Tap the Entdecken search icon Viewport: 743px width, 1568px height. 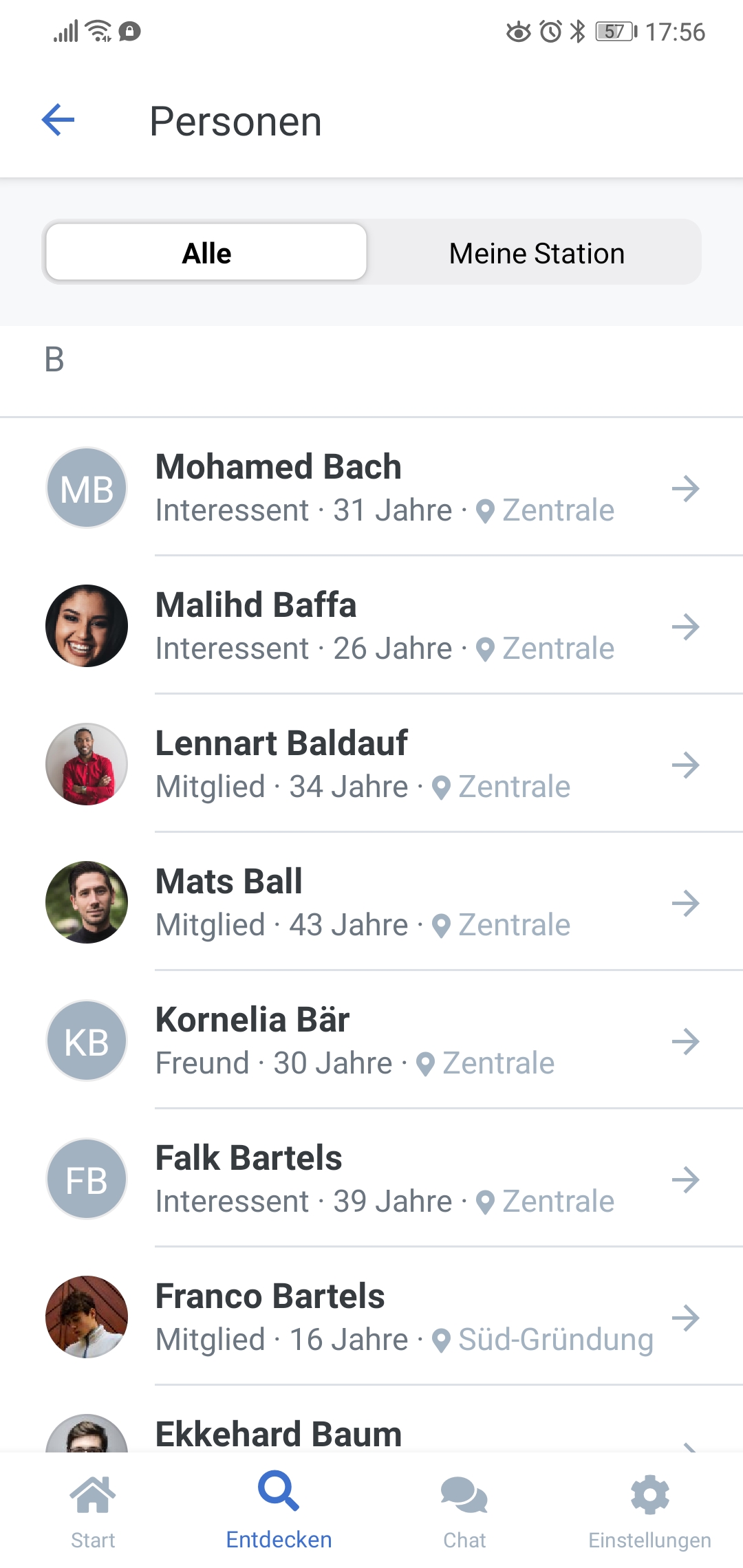[x=279, y=1490]
